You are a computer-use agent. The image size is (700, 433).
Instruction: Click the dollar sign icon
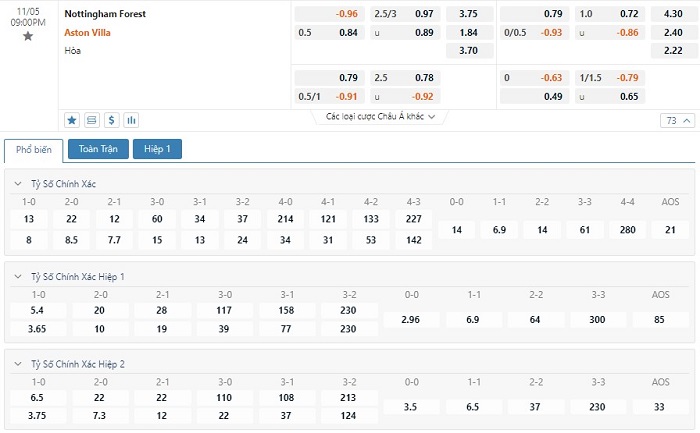(111, 120)
